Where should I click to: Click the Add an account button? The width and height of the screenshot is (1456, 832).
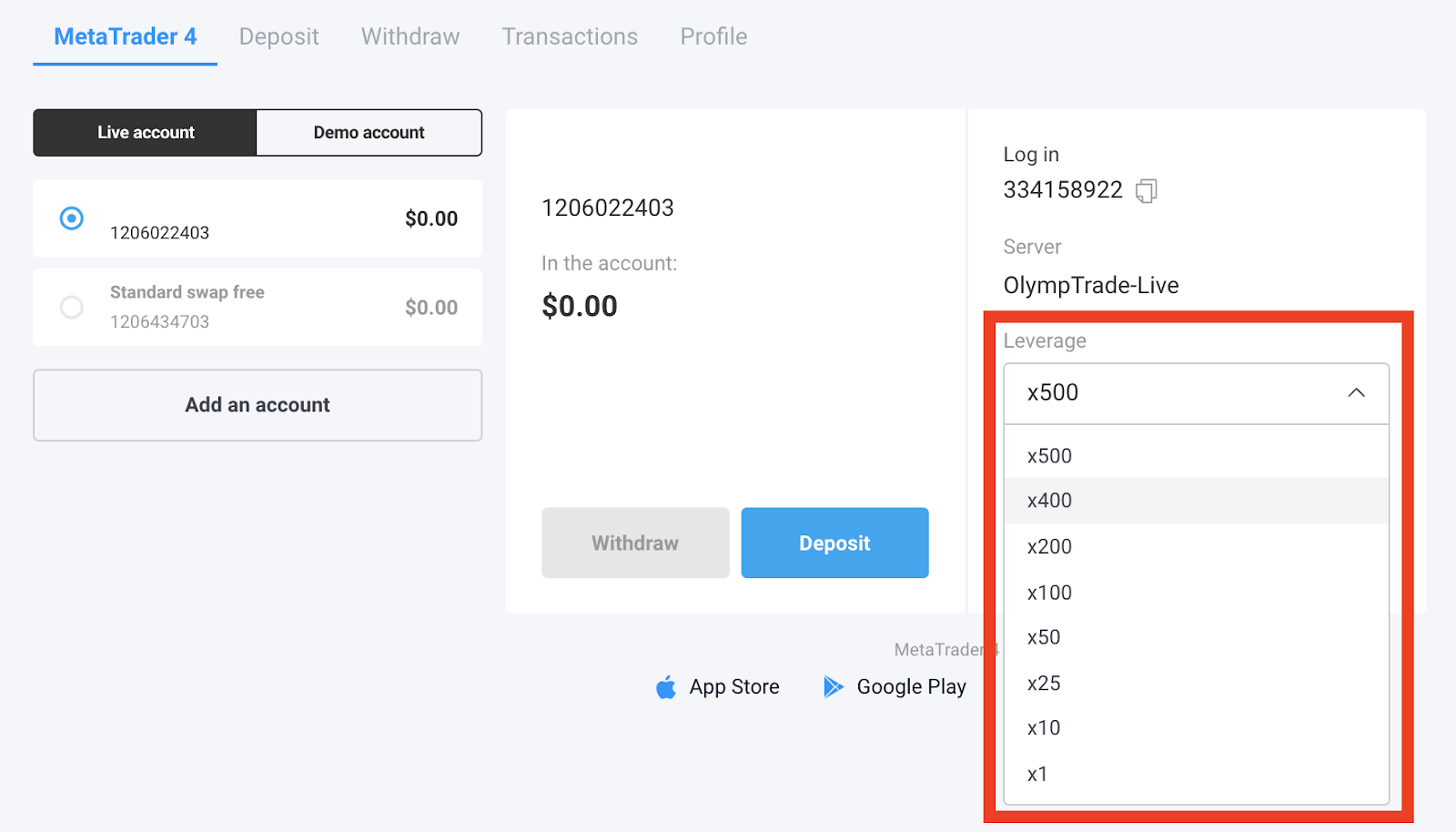click(258, 405)
